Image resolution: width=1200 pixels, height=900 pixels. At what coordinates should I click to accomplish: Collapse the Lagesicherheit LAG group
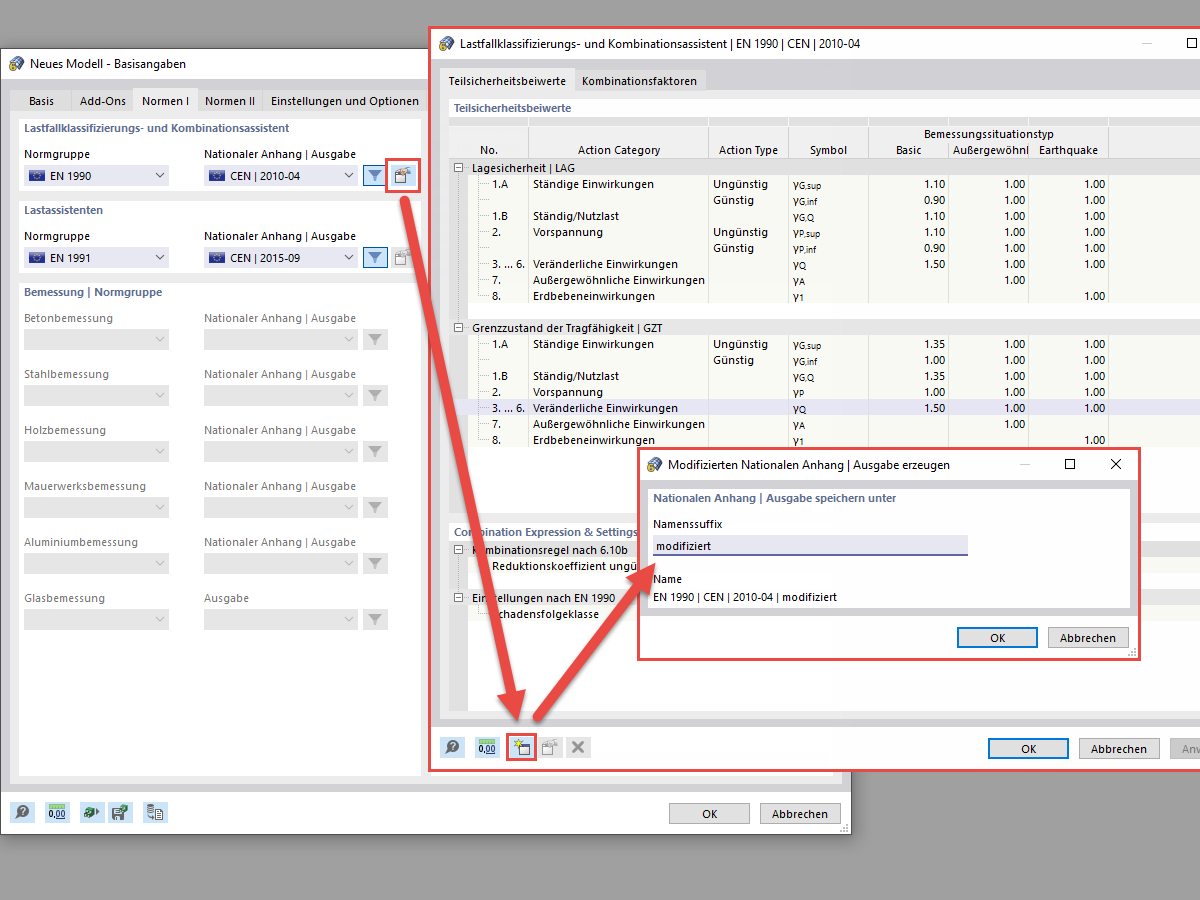(x=458, y=168)
